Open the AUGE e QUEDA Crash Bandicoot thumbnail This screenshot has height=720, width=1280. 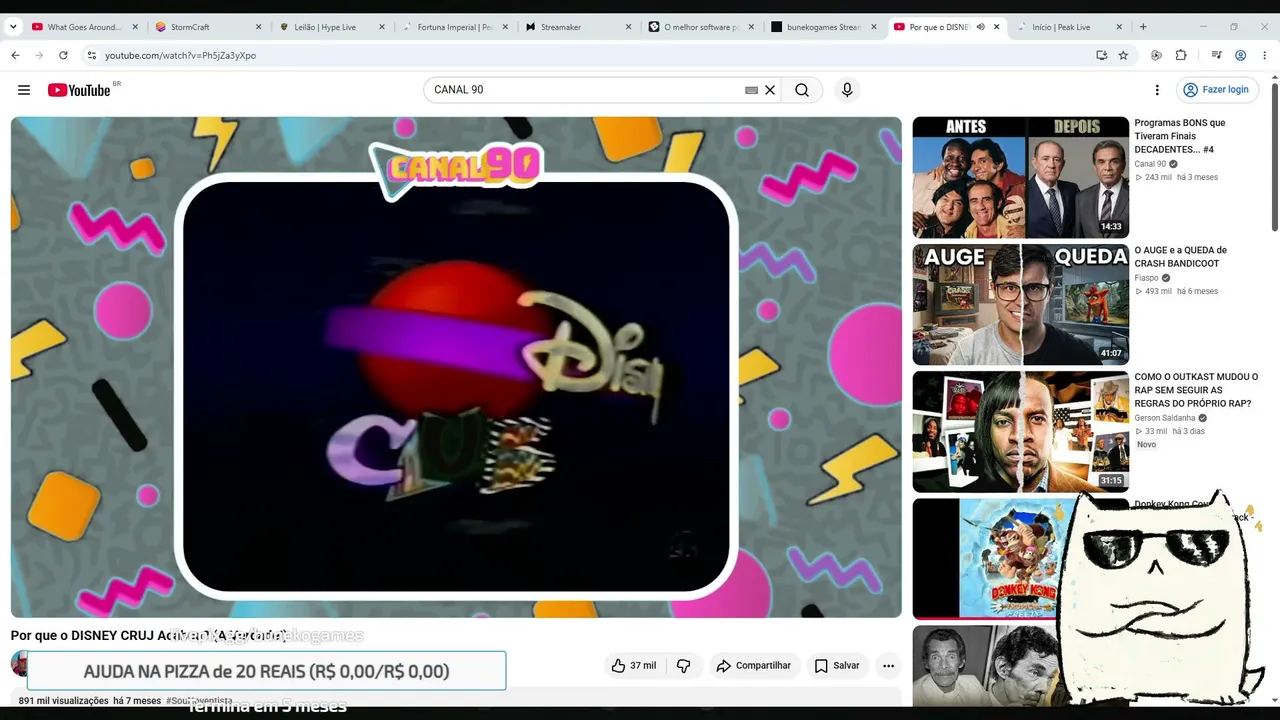(1021, 305)
